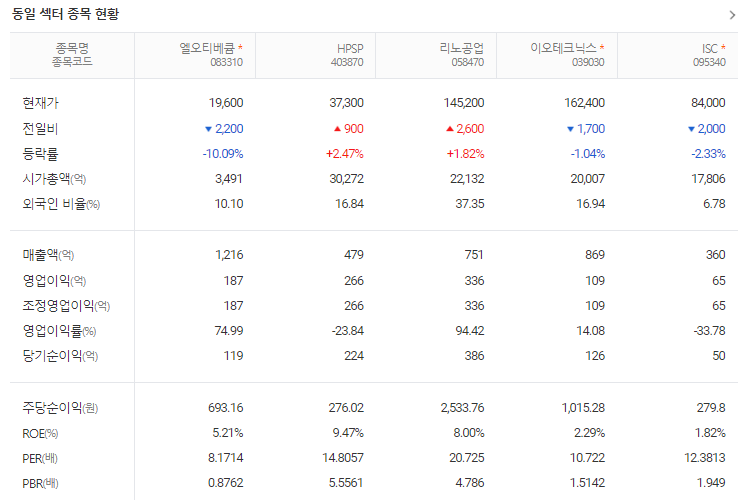Click revenue value 869
The width and height of the screenshot is (739, 500).
[595, 254]
